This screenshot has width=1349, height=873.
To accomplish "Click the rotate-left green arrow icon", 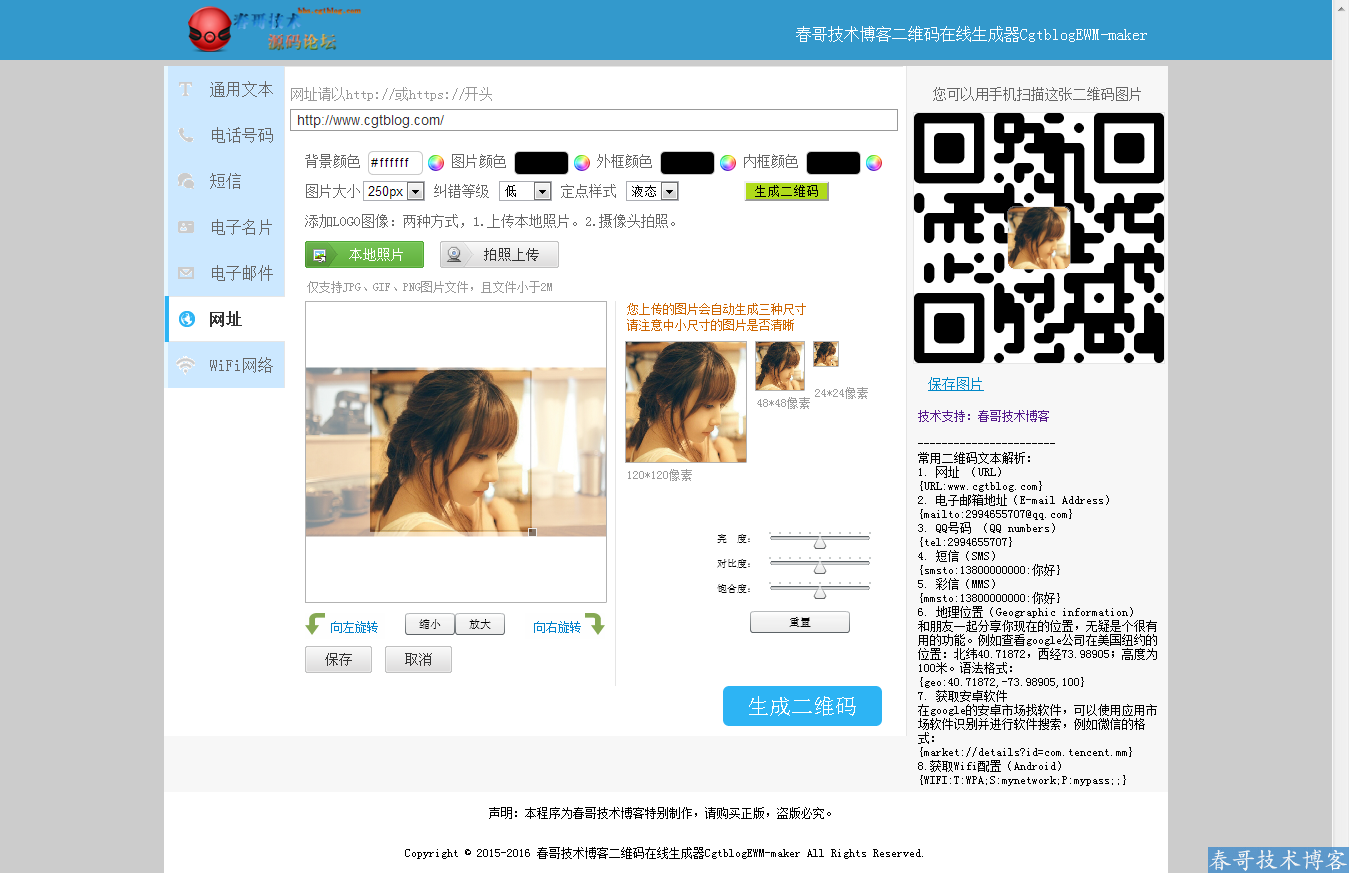I will (x=315, y=624).
